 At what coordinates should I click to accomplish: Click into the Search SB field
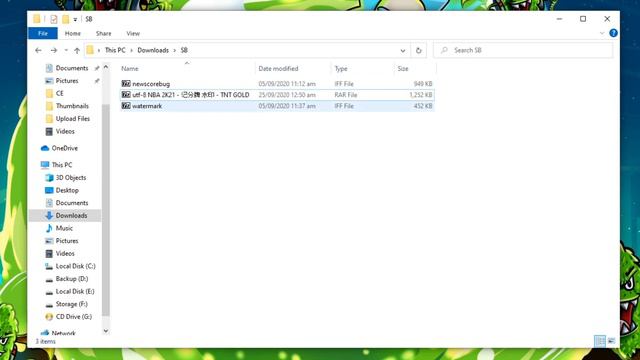tap(523, 50)
